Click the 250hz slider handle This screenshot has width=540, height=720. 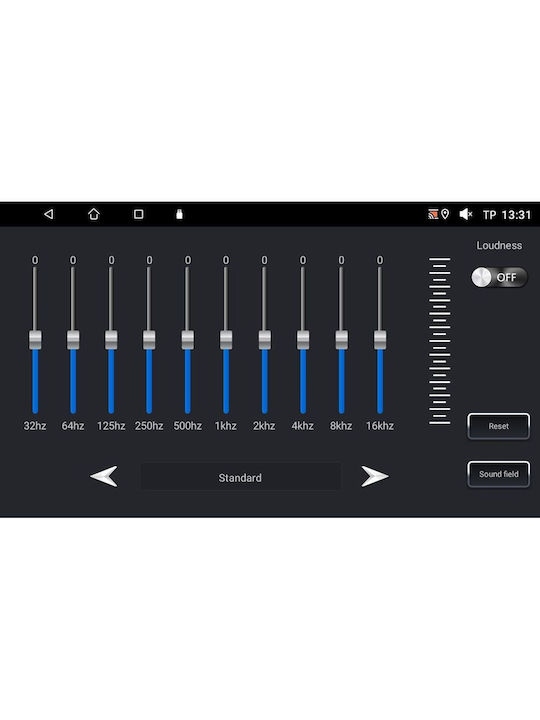tap(149, 340)
